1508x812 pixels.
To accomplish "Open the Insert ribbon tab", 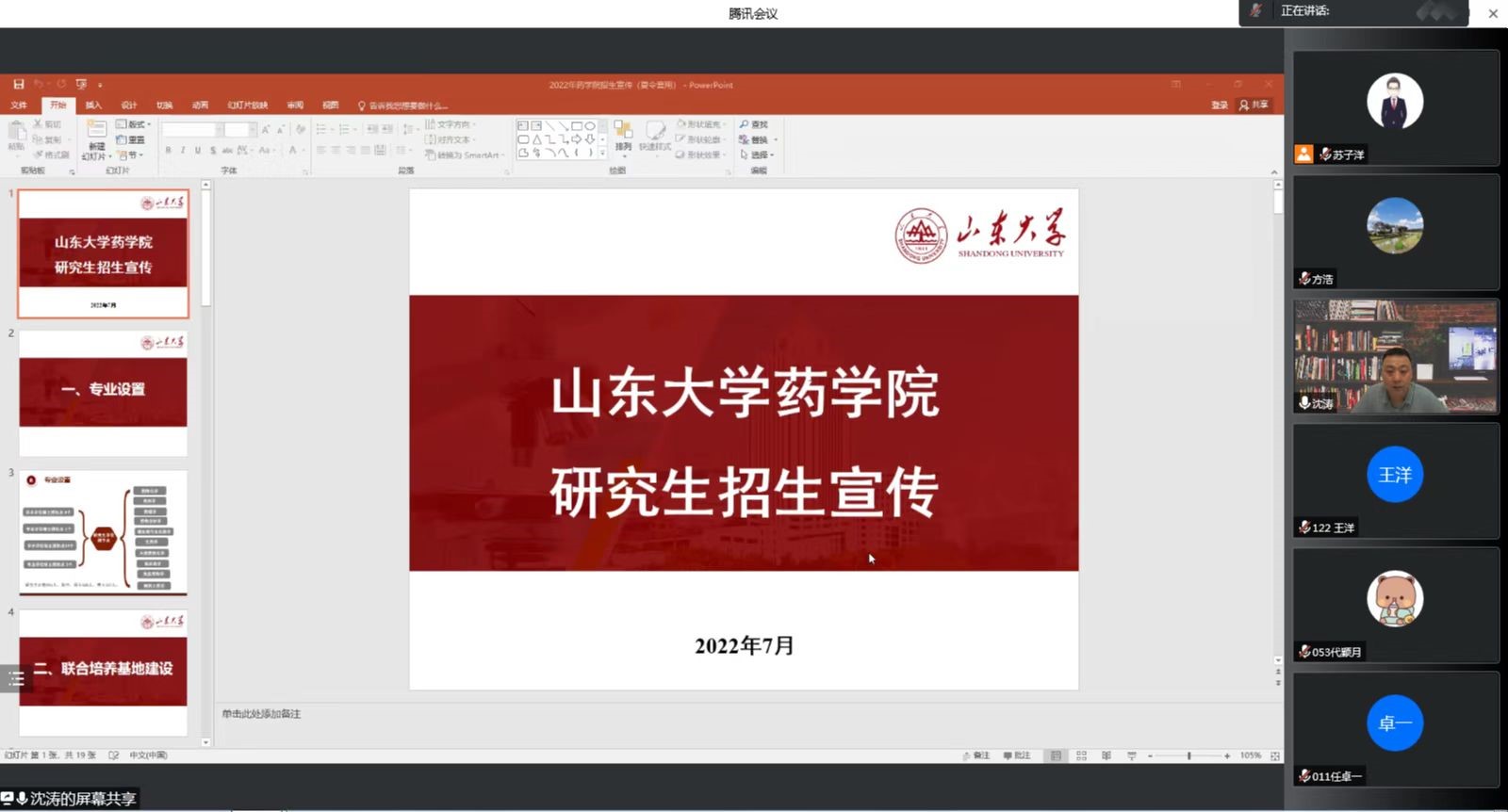I will click(93, 105).
